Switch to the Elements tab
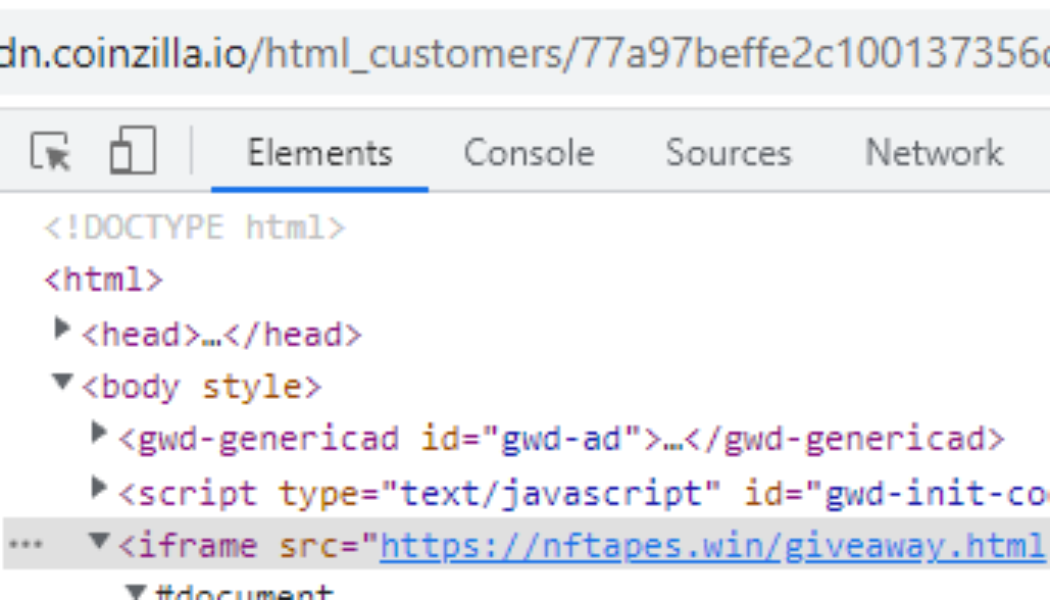This screenshot has height=600, width=1050. pyautogui.click(x=319, y=154)
